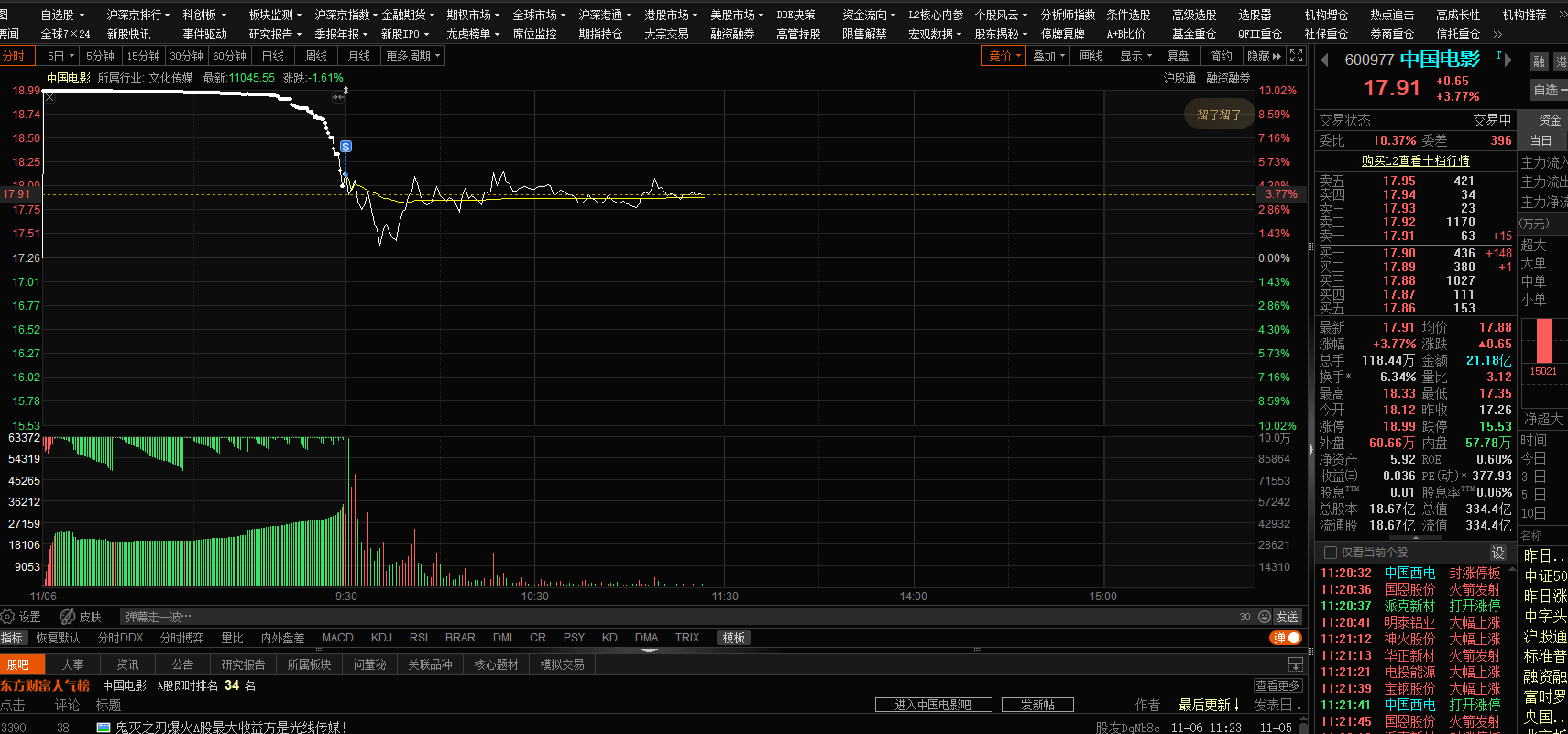Viewport: 1568px width, 734px height.
Task: Toggle the 模板 template button
Action: pos(734,638)
